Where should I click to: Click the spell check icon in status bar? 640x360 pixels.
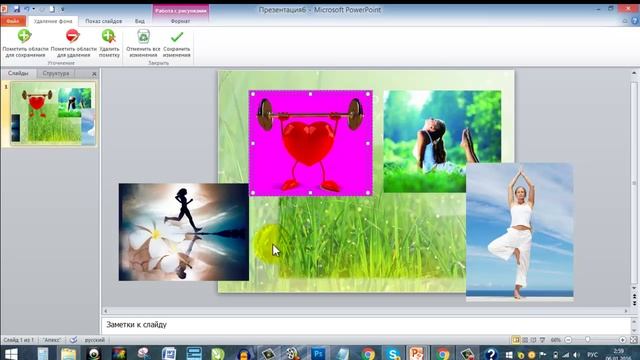[73, 340]
